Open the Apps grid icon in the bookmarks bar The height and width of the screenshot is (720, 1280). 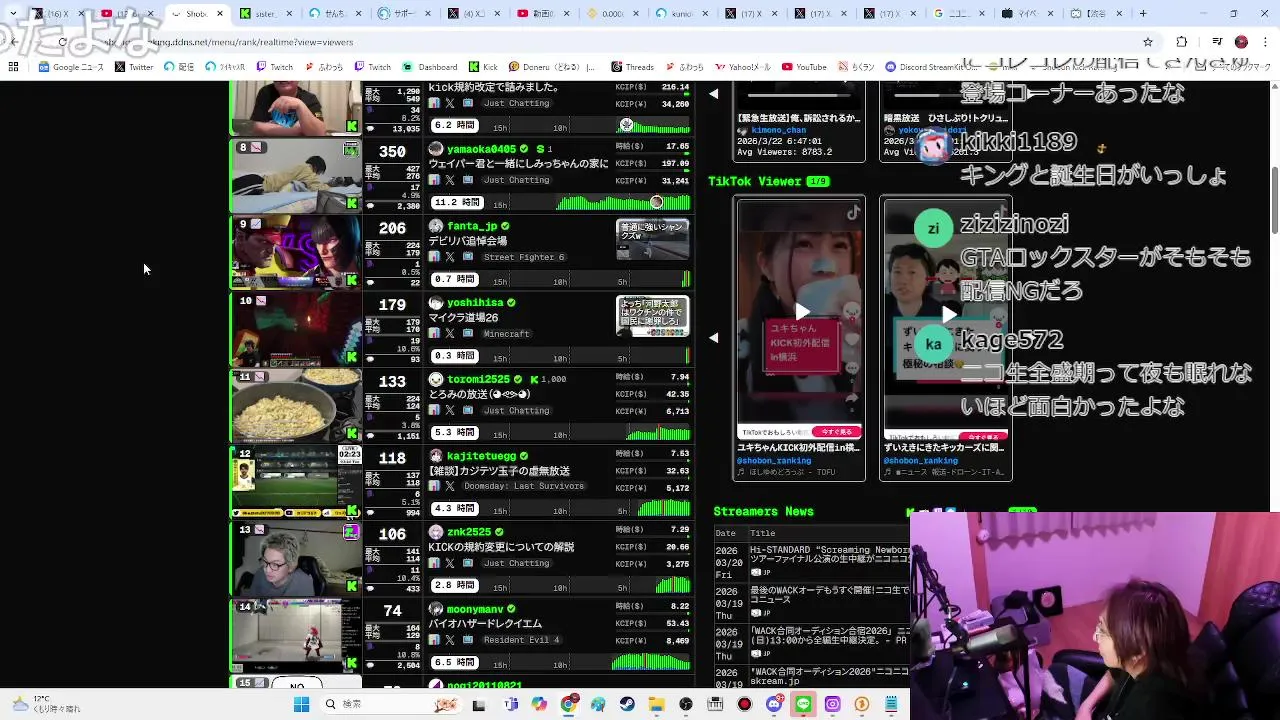pos(13,67)
